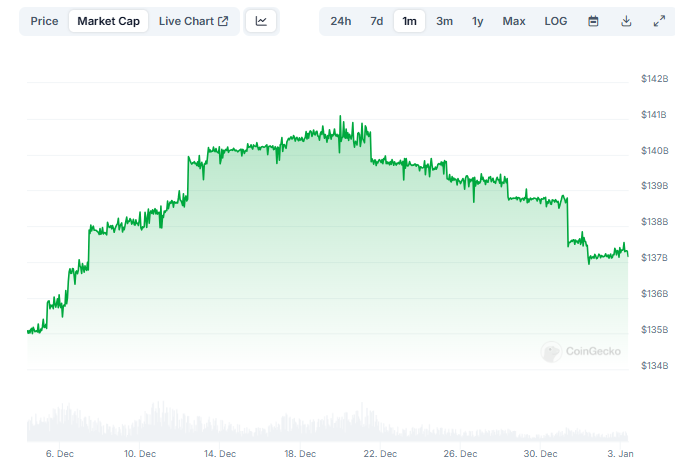675x469 pixels.
Task: Select the Max time range
Action: pos(514,21)
